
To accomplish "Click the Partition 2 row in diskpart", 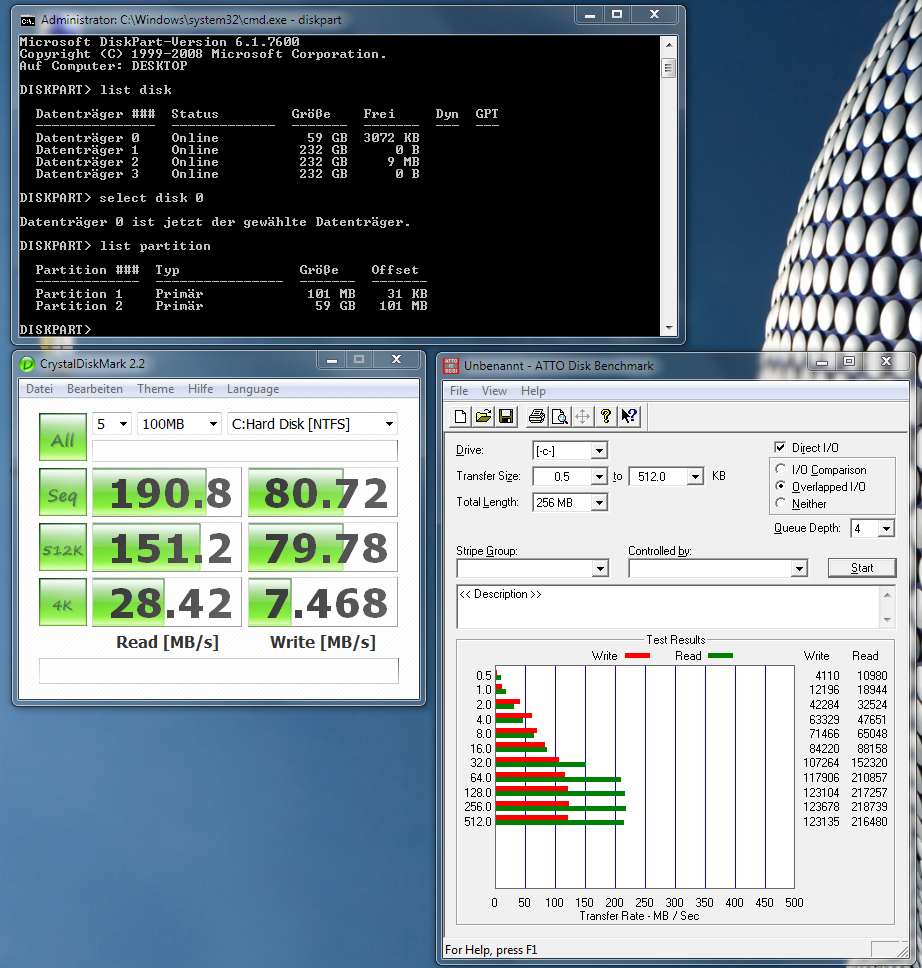I will 231,306.
